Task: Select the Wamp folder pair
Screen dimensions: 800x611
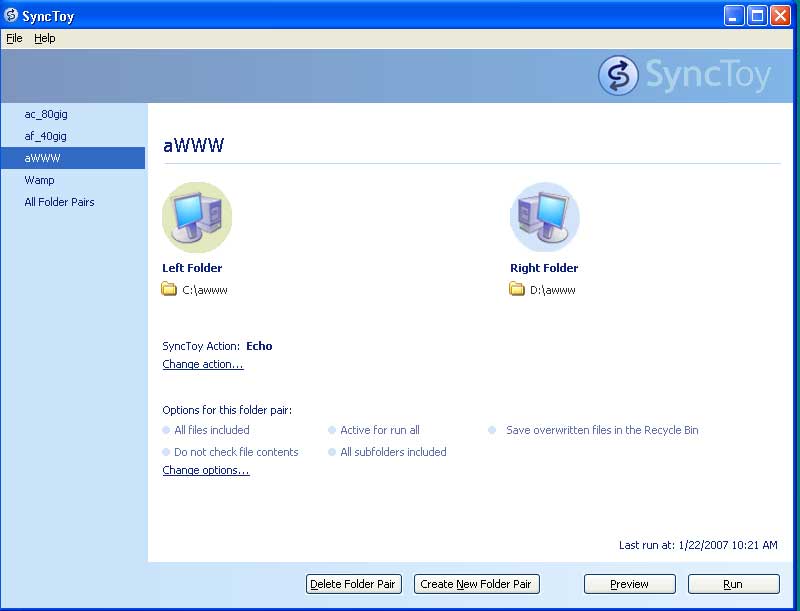Action: click(x=73, y=180)
